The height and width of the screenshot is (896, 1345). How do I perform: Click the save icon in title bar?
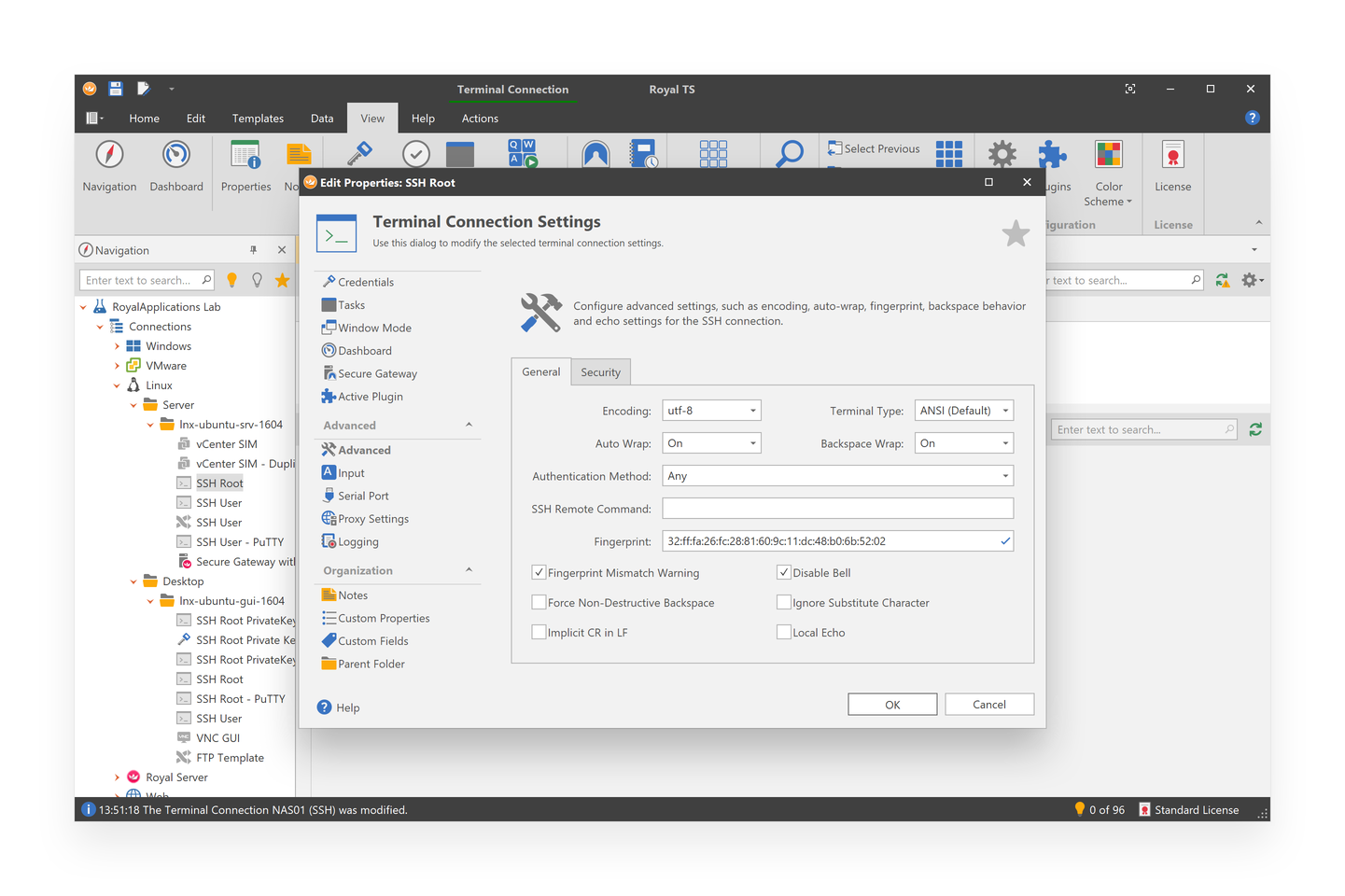tap(116, 90)
